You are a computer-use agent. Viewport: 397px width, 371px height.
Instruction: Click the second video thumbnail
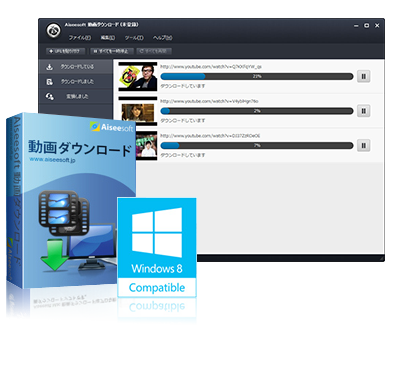[138, 111]
